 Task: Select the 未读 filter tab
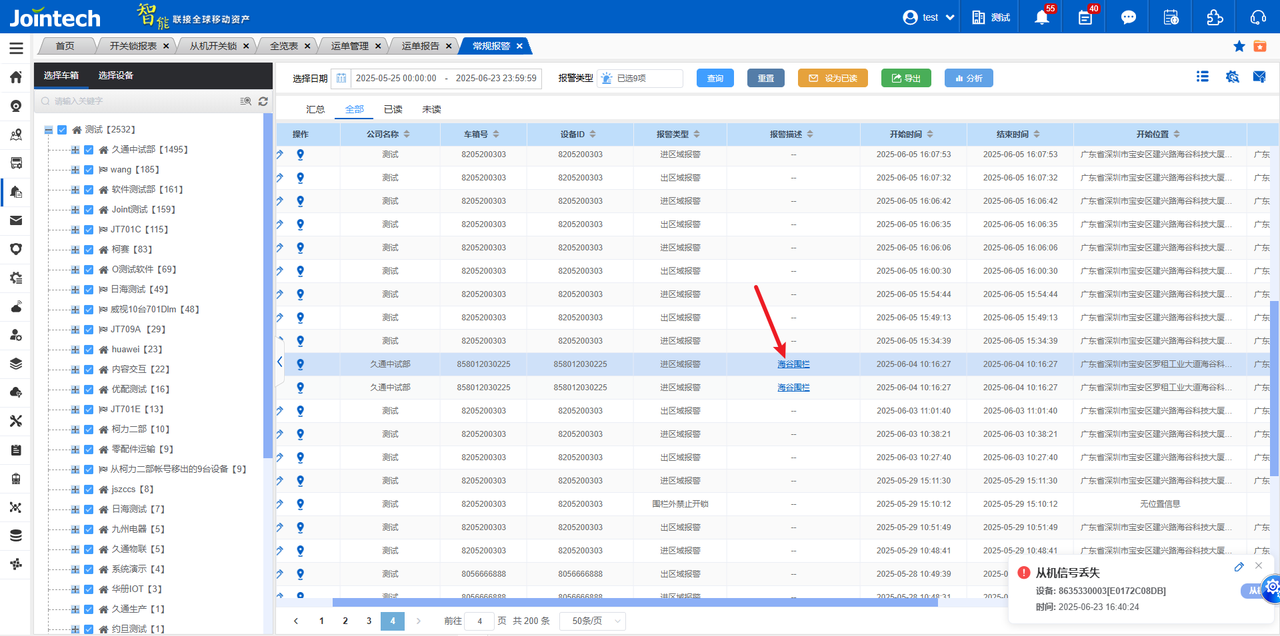point(431,109)
